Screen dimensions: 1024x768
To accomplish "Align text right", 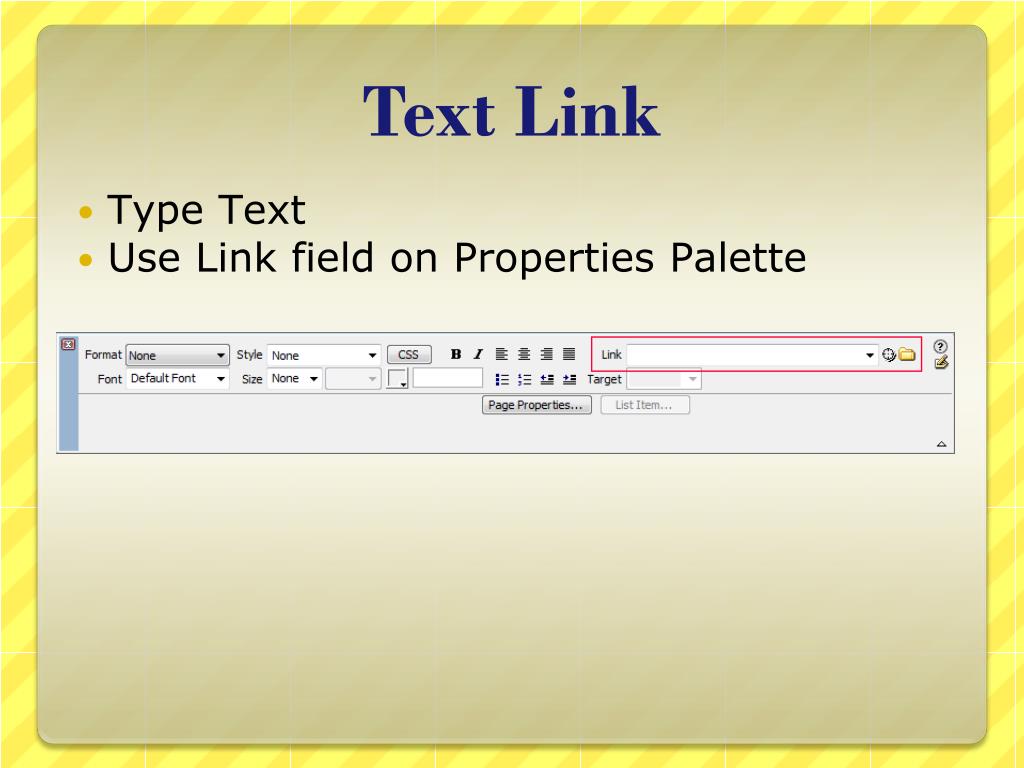I will pos(547,354).
